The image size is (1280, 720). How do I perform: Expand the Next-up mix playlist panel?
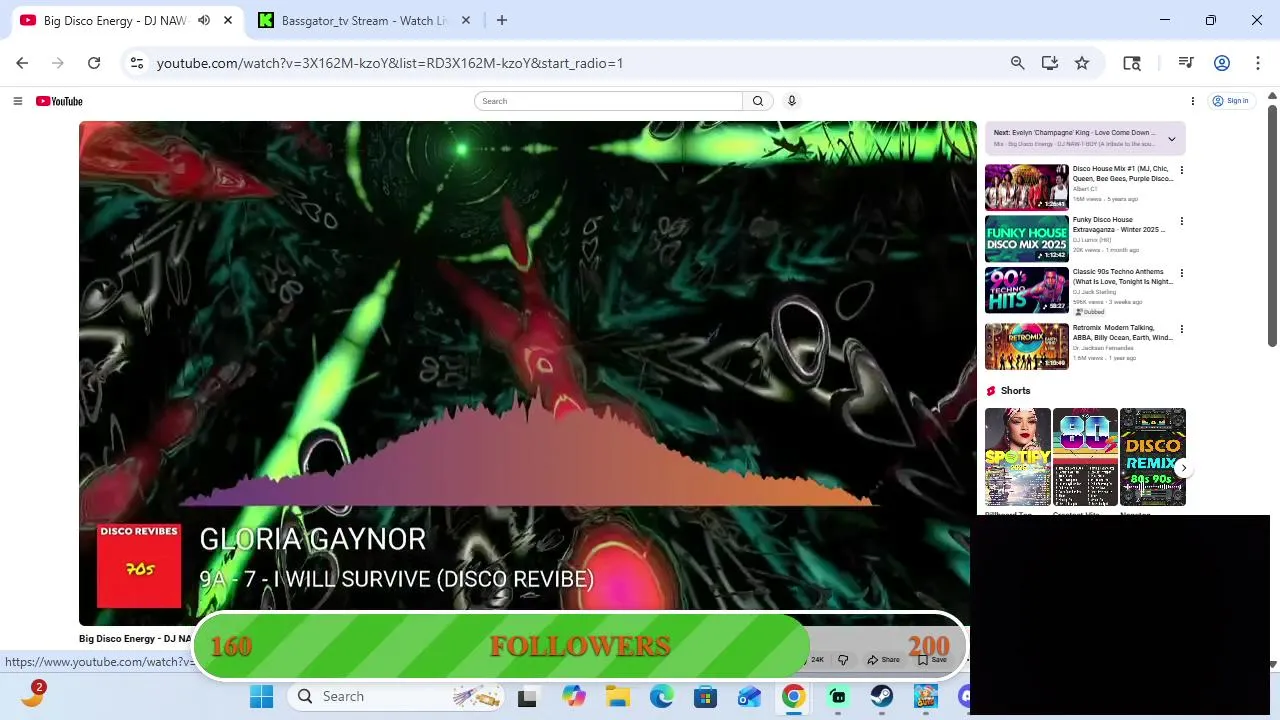pyautogui.click(x=1172, y=139)
